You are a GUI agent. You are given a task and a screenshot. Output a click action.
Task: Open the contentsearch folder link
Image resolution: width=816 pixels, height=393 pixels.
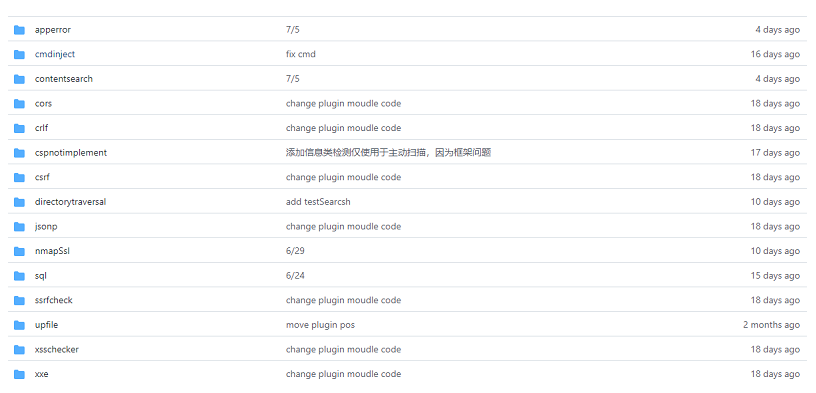click(63, 79)
